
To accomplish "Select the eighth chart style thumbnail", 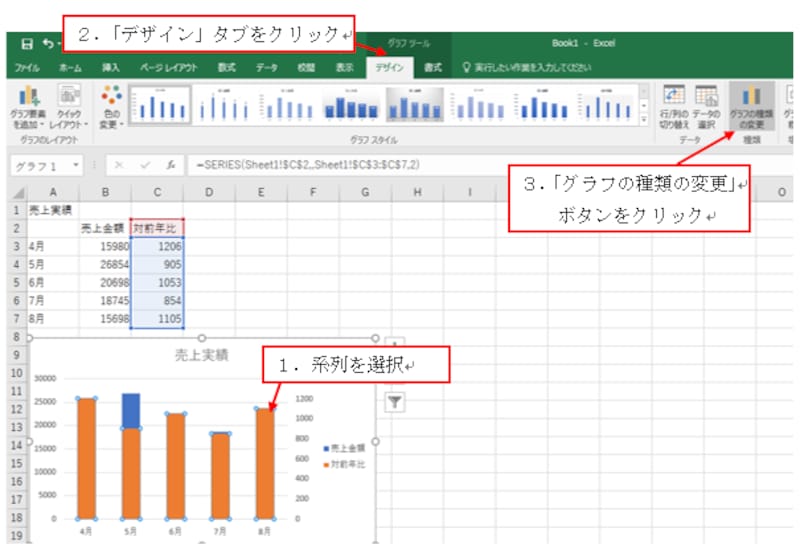I will [x=606, y=105].
